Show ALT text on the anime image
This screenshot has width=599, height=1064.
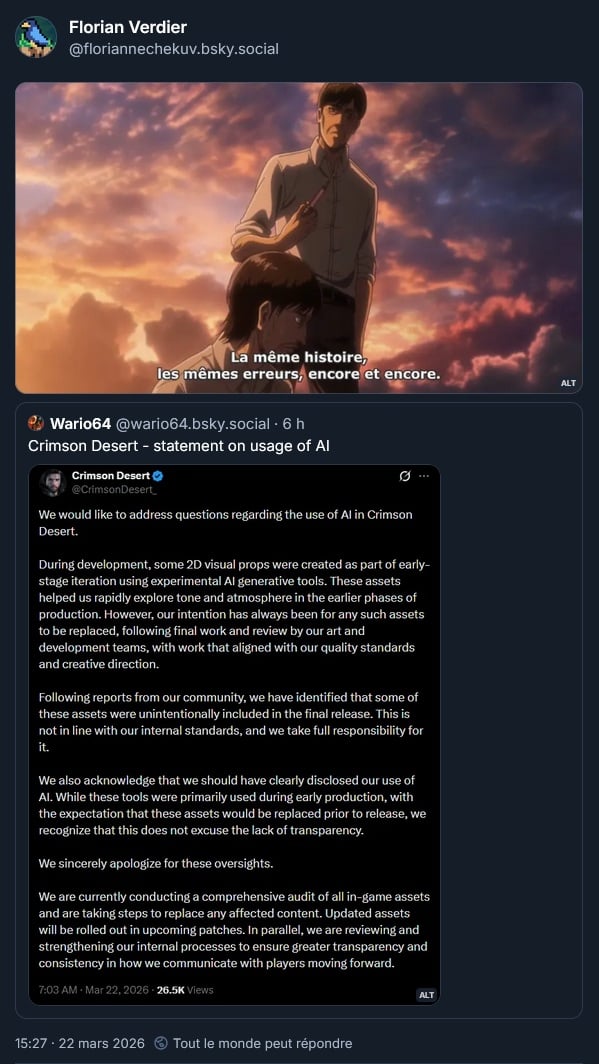(x=568, y=383)
